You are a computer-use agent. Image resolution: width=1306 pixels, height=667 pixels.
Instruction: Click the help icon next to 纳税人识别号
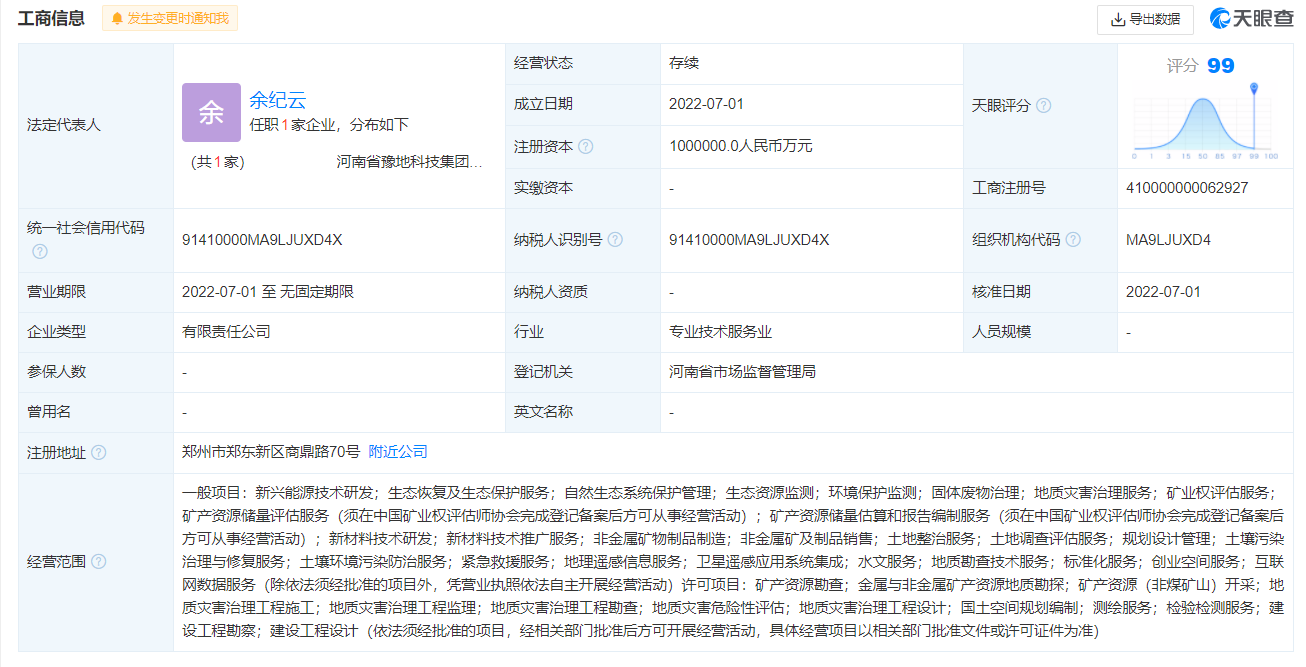point(615,240)
